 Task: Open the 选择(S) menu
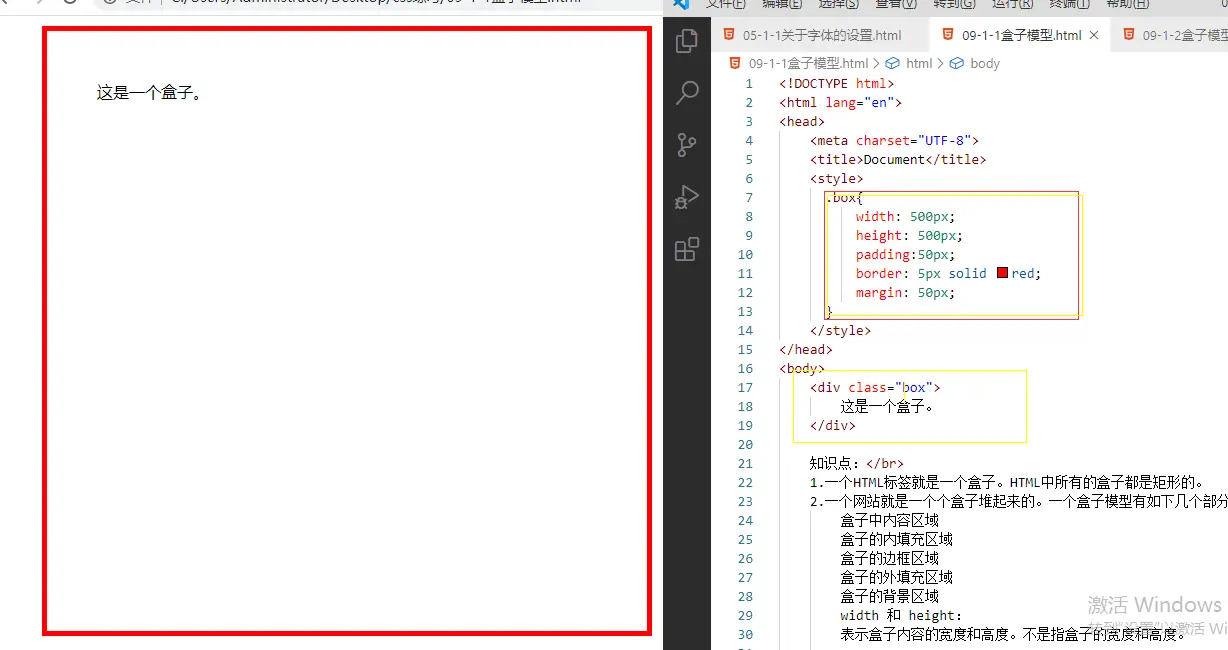coord(839,4)
